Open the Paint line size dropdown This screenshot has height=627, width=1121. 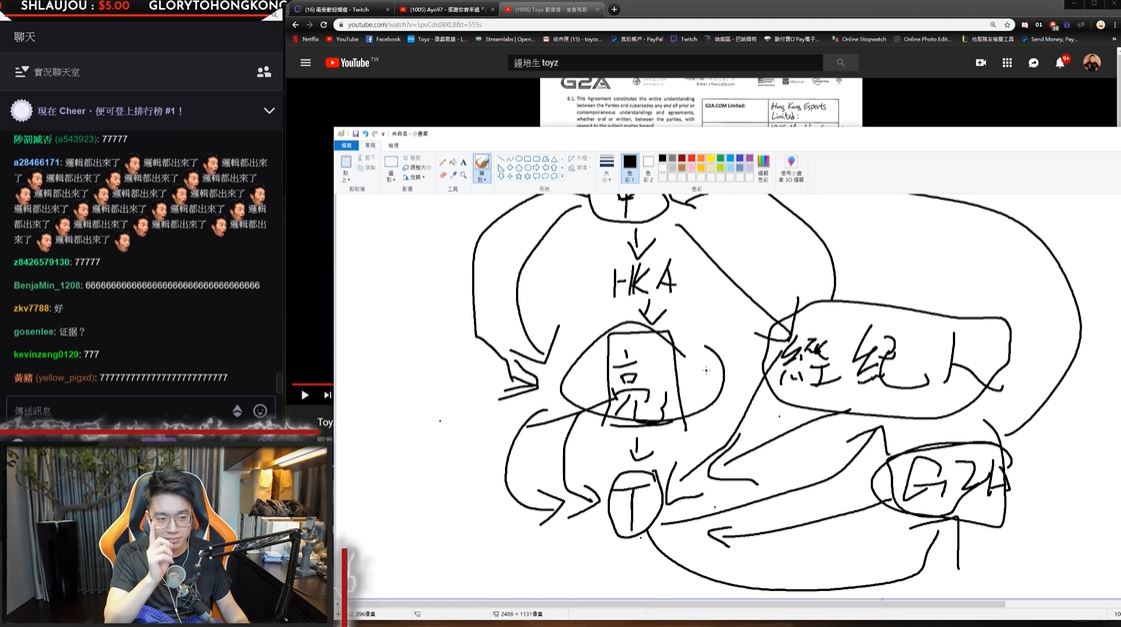(606, 166)
